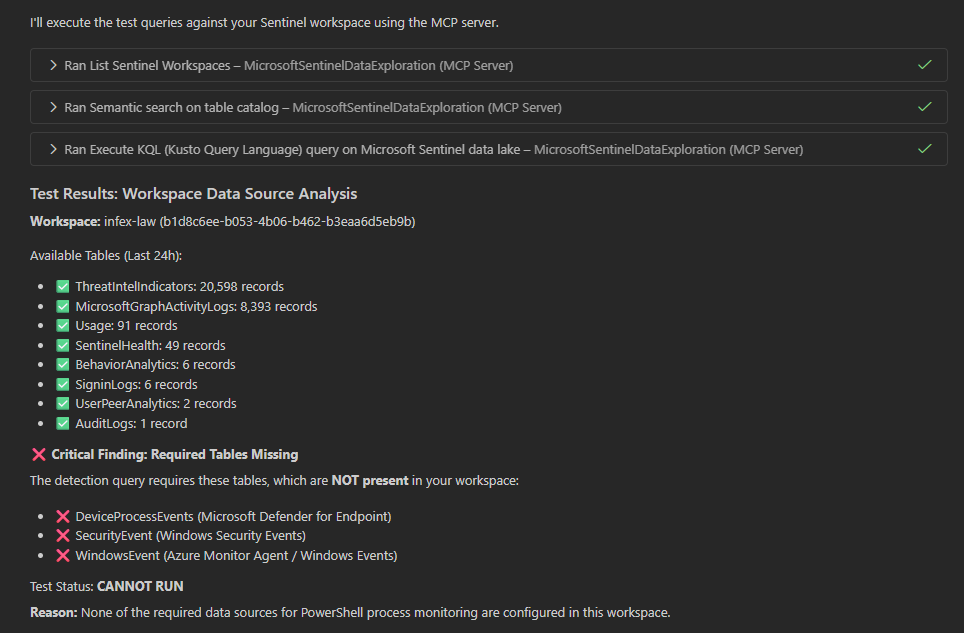Click the CANNOT RUN status text
964x633 pixels.
[x=138, y=586]
